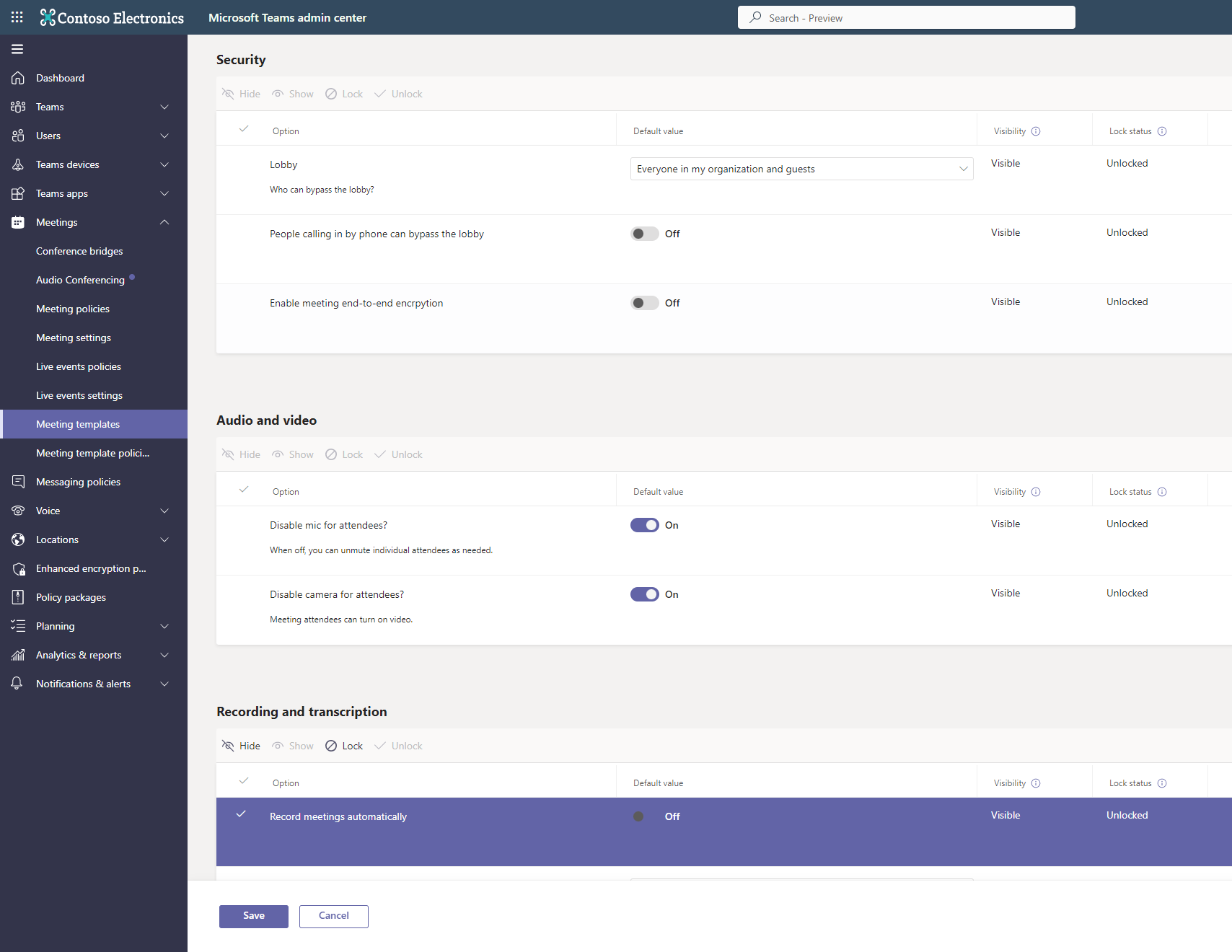Click the Meetings calendar icon
The width and height of the screenshot is (1232, 952).
[x=18, y=222]
